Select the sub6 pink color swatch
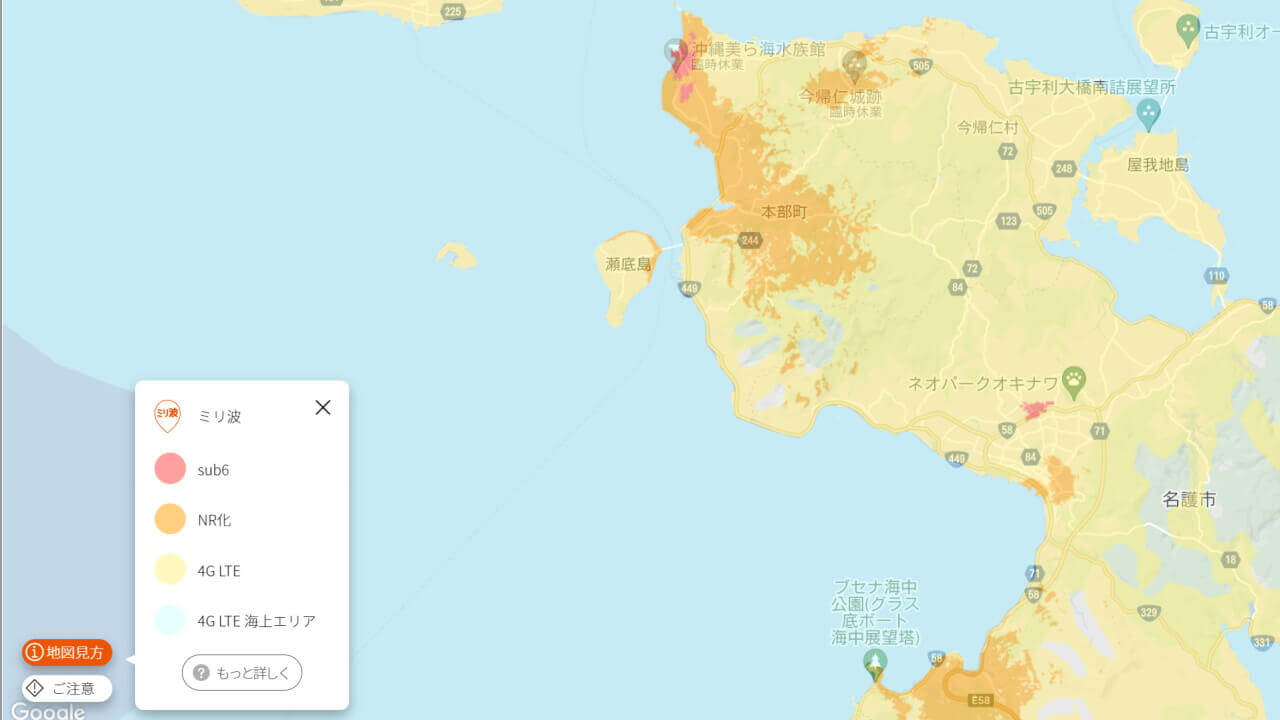This screenshot has height=720, width=1280. [x=170, y=469]
